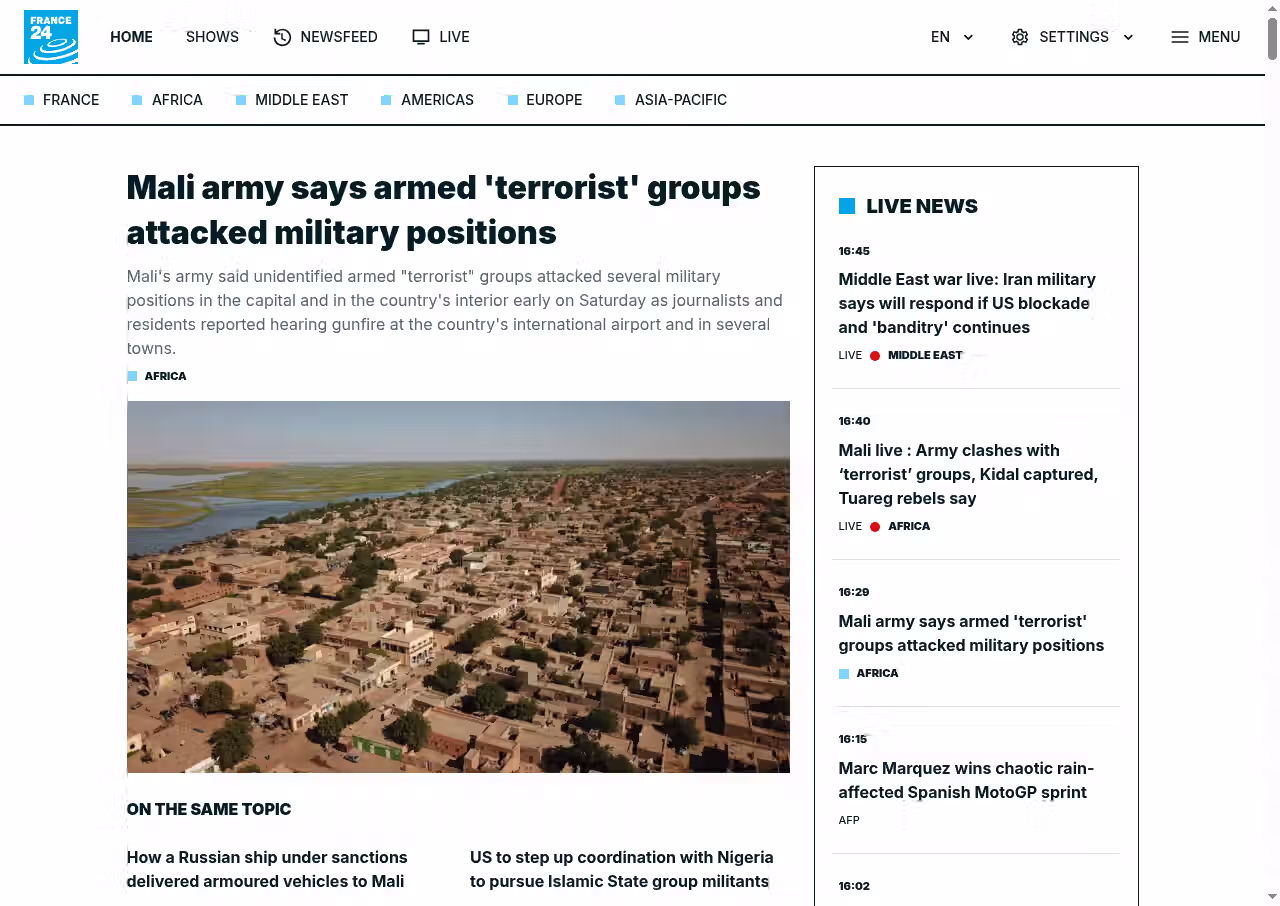
Task: Open the Asia-Pacific section tab
Action: pyautogui.click(x=680, y=100)
